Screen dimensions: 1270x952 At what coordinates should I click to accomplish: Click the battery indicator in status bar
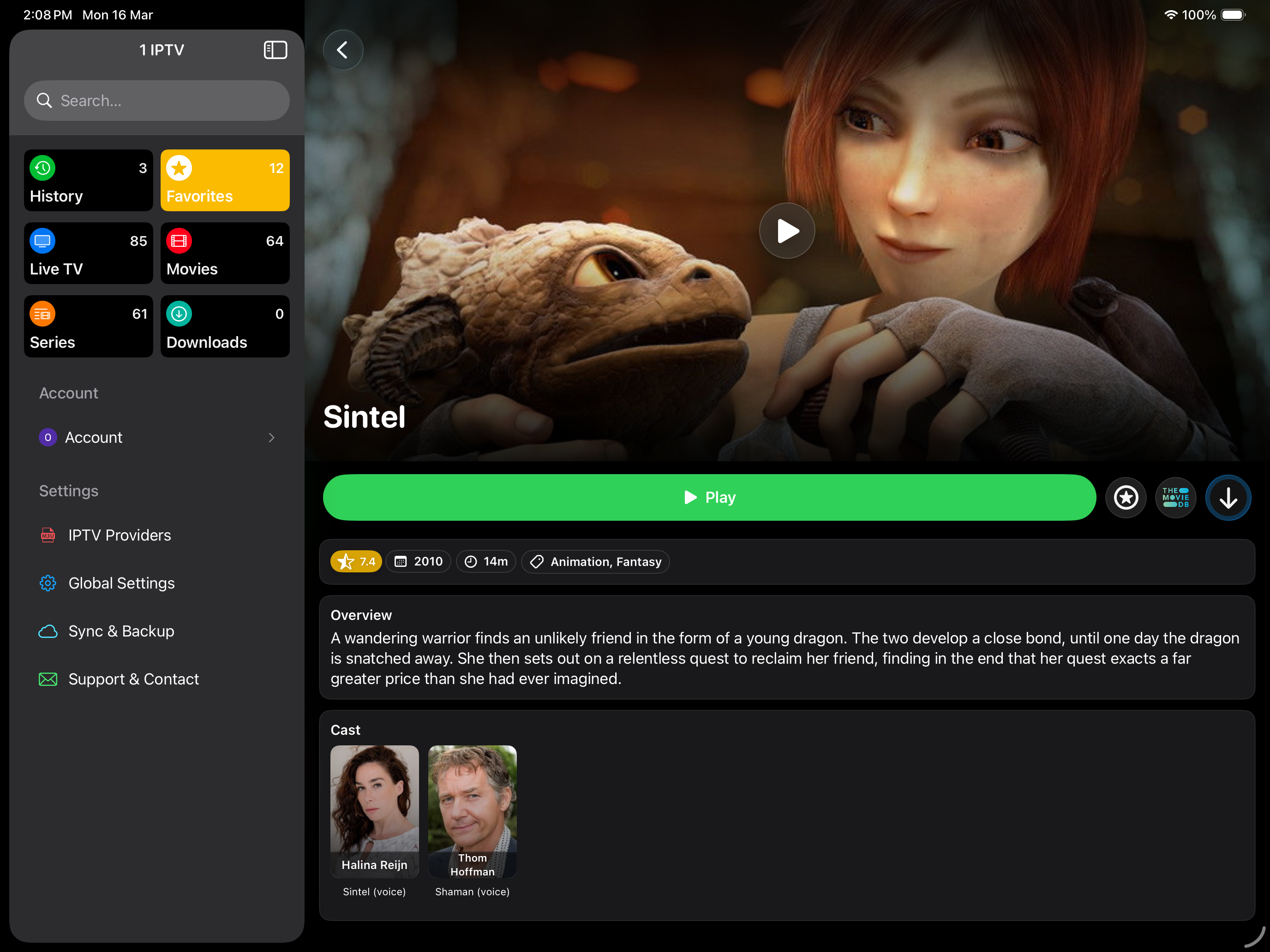pyautogui.click(x=1233, y=15)
